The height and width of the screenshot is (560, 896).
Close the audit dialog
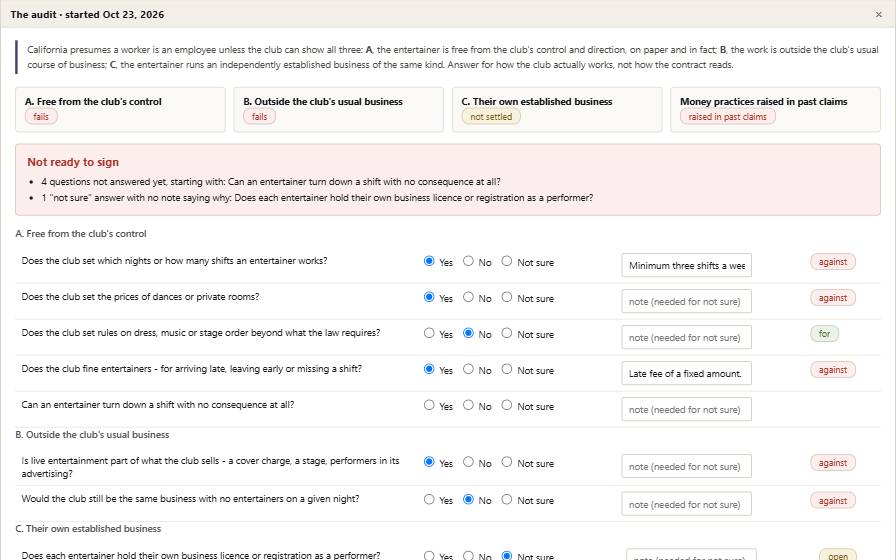(x=878, y=14)
